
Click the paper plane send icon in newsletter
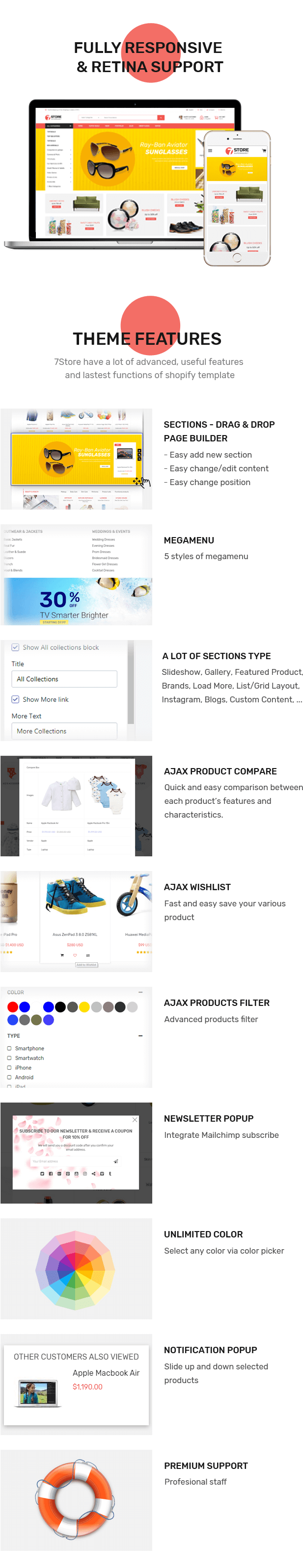116,1161
